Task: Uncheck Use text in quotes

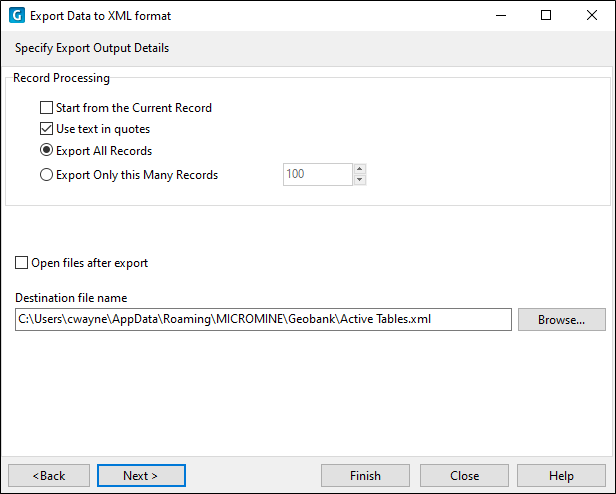Action: coord(46,129)
